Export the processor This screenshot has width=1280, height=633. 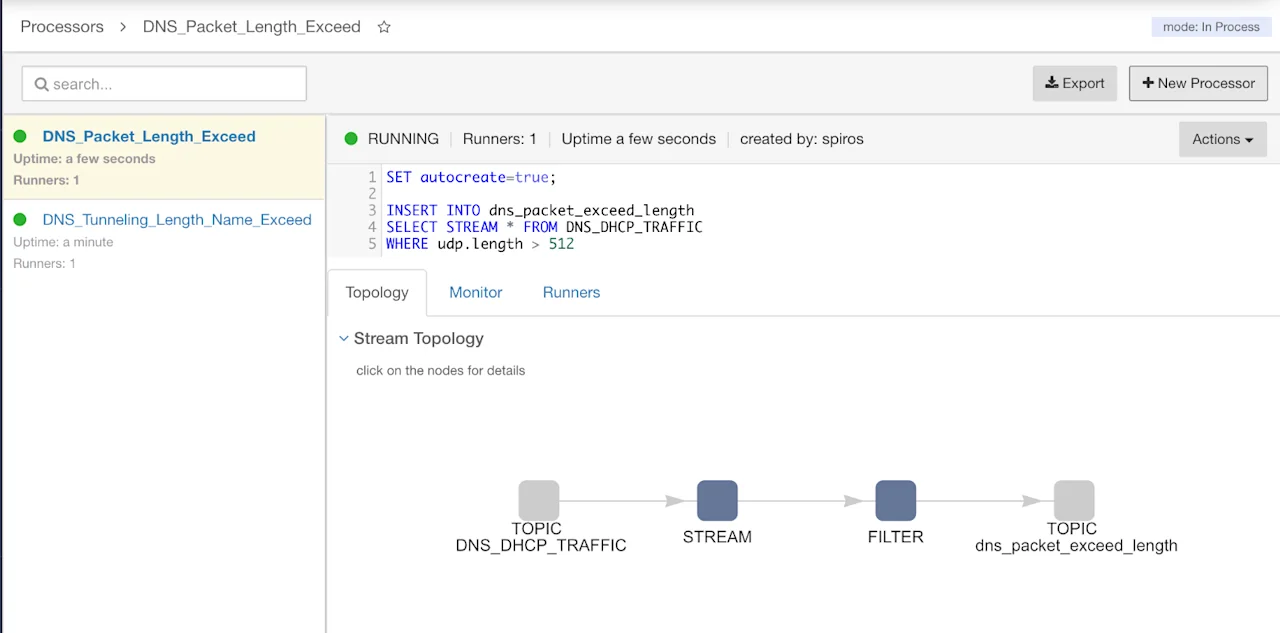1075,83
